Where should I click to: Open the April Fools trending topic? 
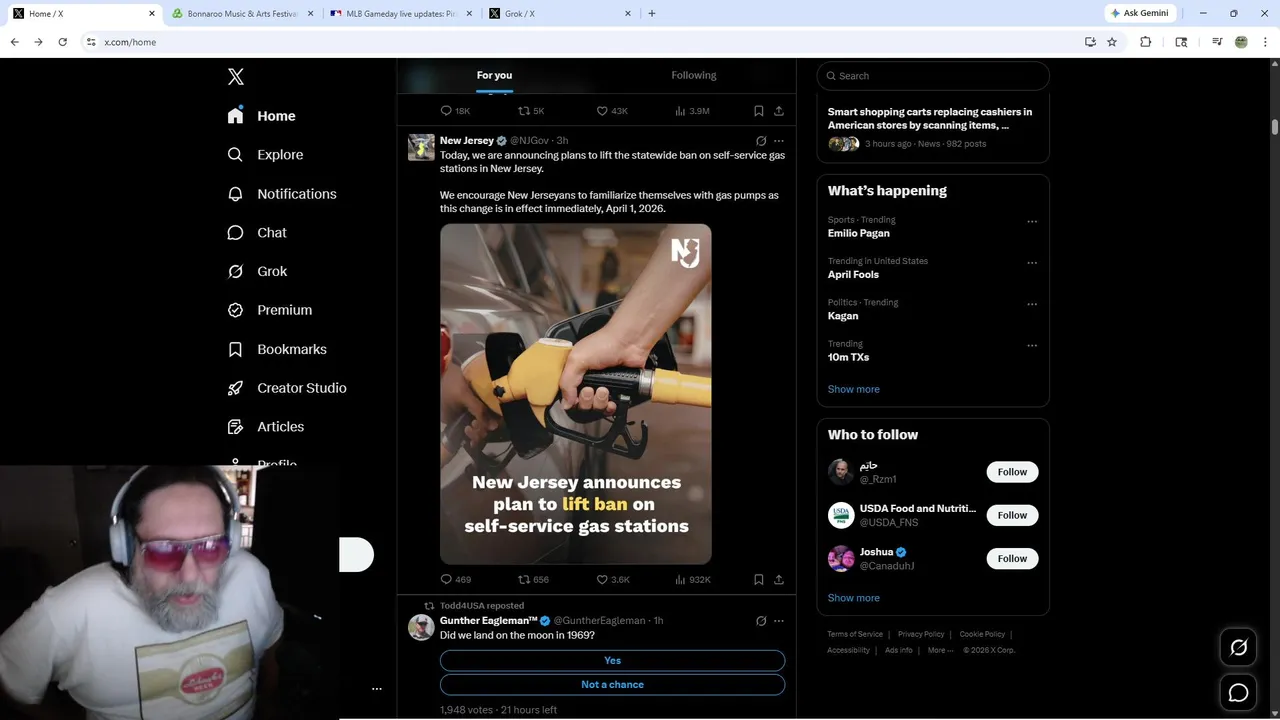(853, 274)
